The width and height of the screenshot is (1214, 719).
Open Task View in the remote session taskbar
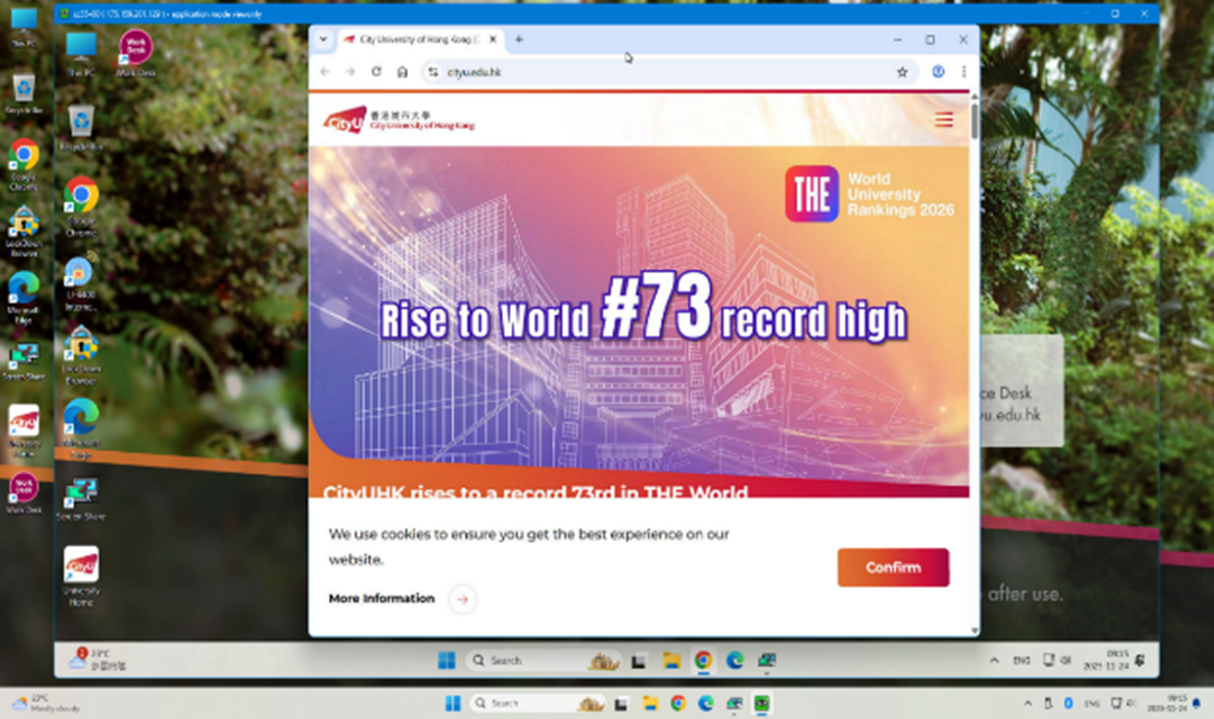[x=639, y=660]
